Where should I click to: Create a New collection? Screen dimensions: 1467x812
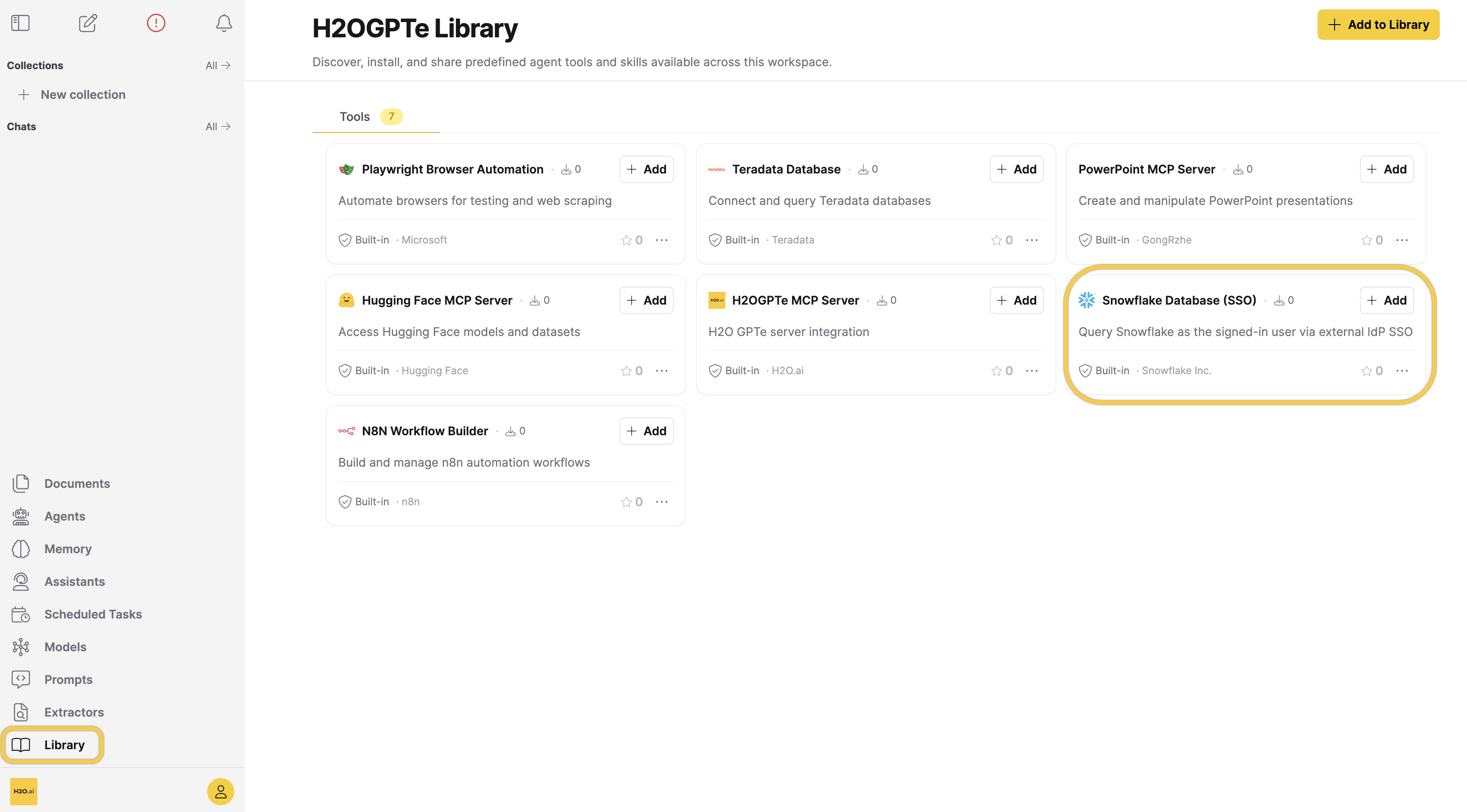72,95
